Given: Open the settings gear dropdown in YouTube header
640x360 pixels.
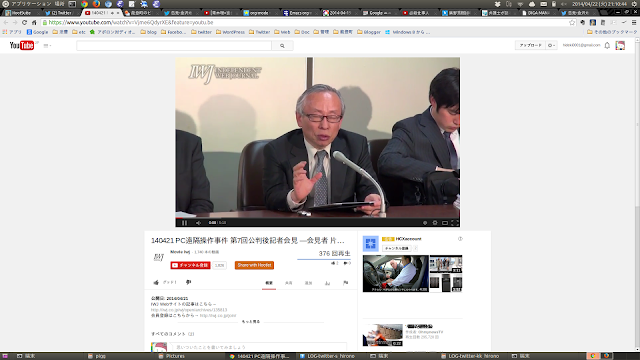Looking at the screenshot, I should point(551,45).
